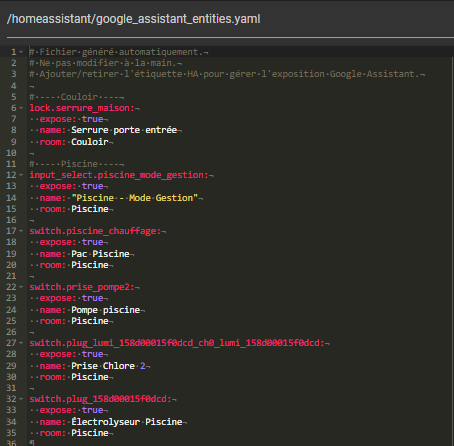
Task: Click the 'true' value on line 7
Action: point(92,119)
